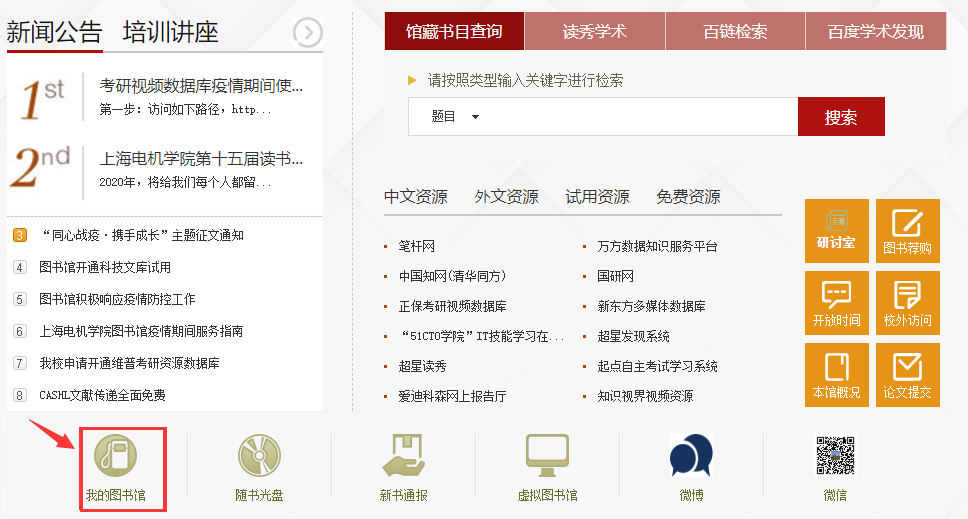This screenshot has width=968, height=519.
Task: Open the 中国知网(清华同方) link
Action: tap(452, 276)
